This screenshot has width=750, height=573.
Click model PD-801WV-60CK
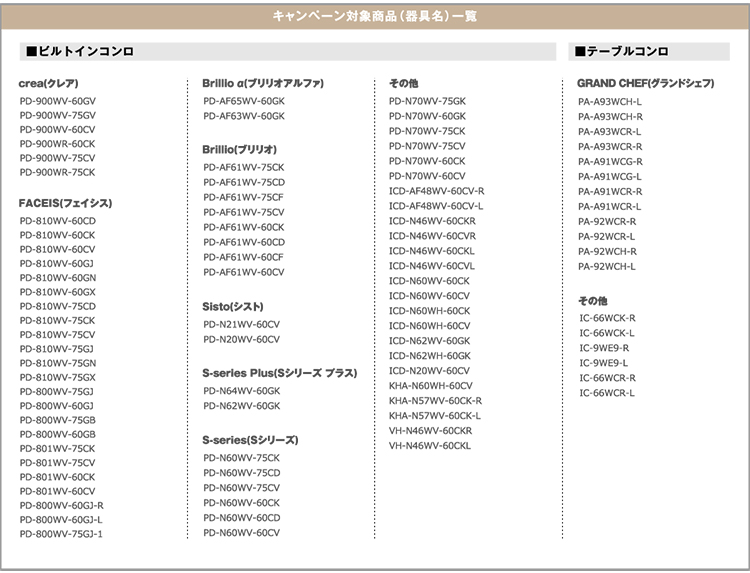57,477
